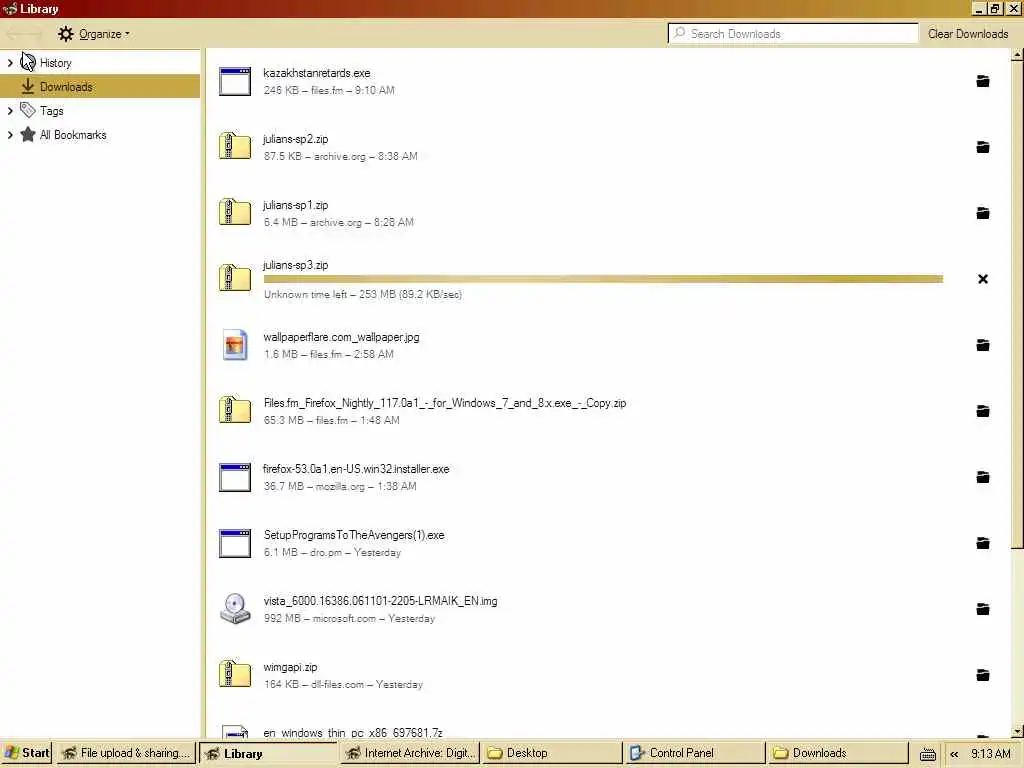Click the julians-sp2.zip archive icon
Viewport: 1024px width, 768px height.
tap(234, 146)
